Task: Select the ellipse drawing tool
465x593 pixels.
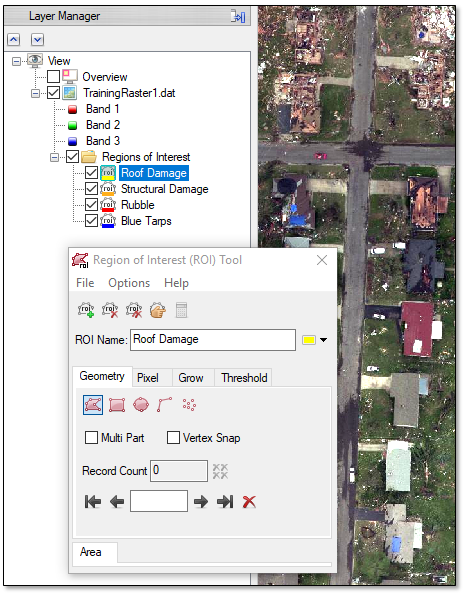Action: pyautogui.click(x=141, y=405)
